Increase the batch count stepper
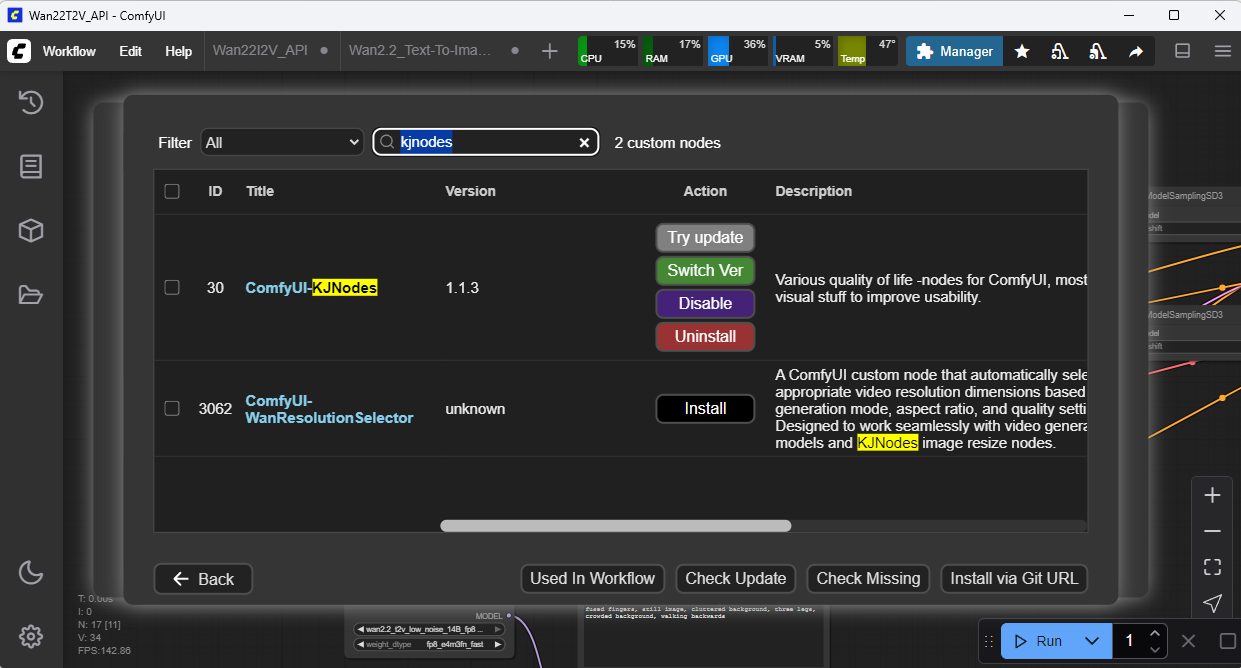The width and height of the screenshot is (1241, 668). point(1155,634)
